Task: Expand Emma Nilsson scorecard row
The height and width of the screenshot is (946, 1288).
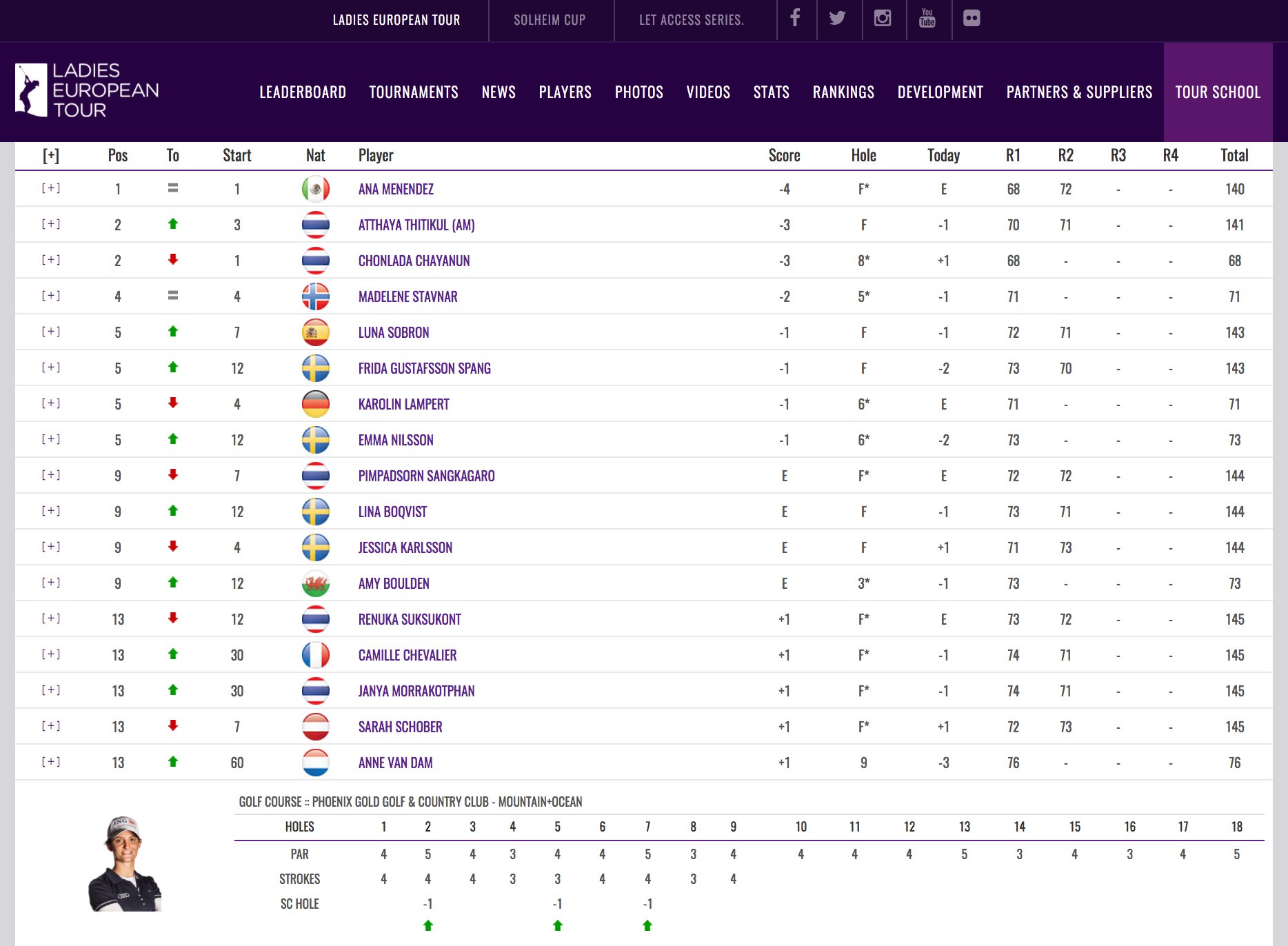Action: pos(51,439)
